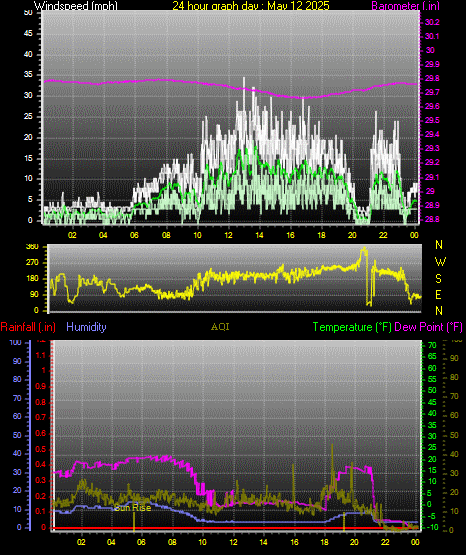Click the barometer line minimum near 17 hours
Screen dimensions: 466x555
point(304,97)
